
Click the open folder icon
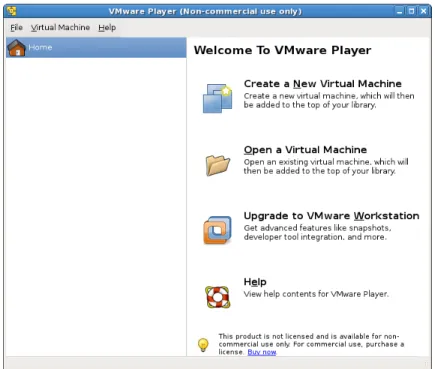pos(217,165)
